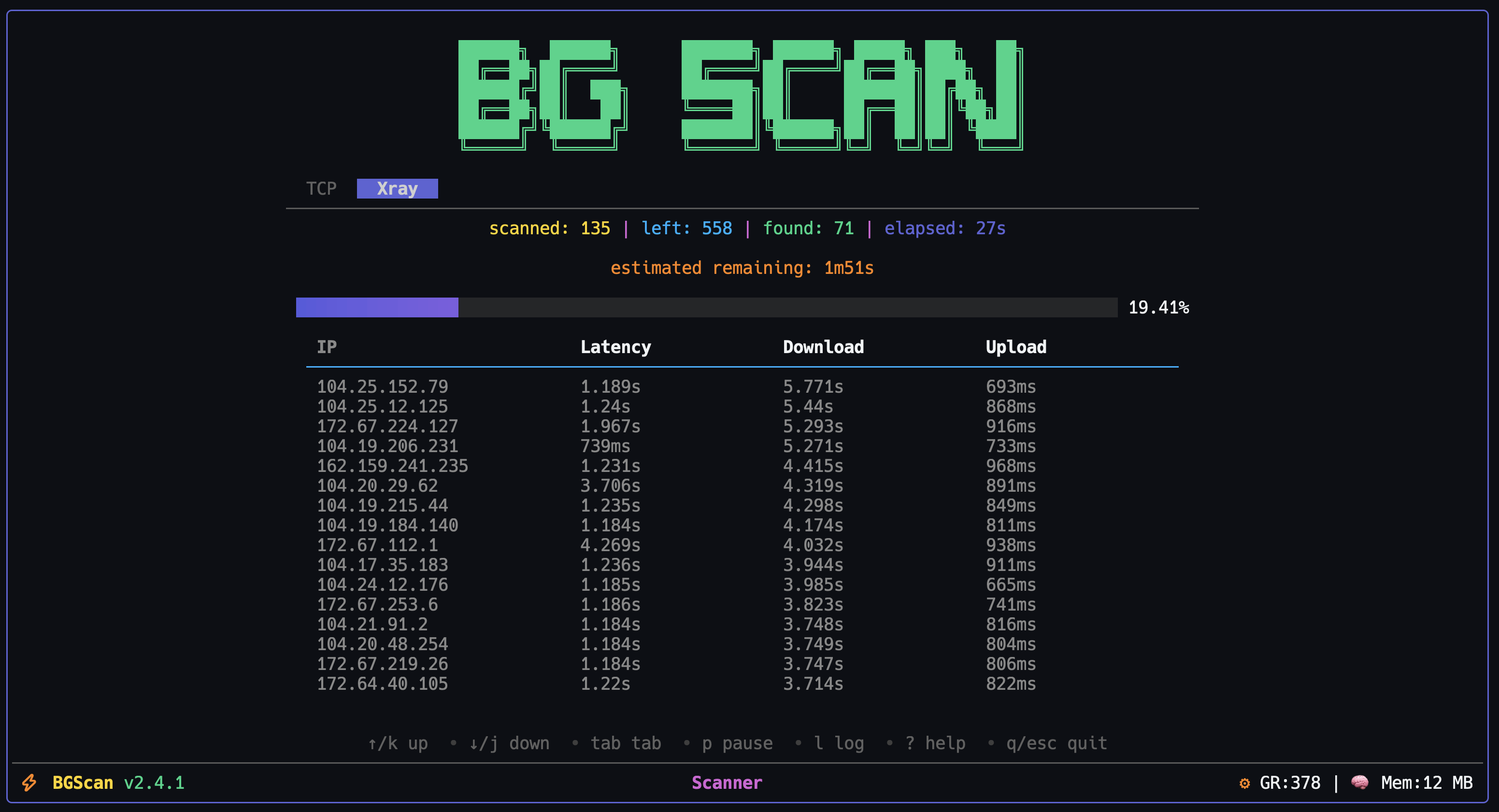Select row with IP 172.67.219.26

tap(742, 663)
